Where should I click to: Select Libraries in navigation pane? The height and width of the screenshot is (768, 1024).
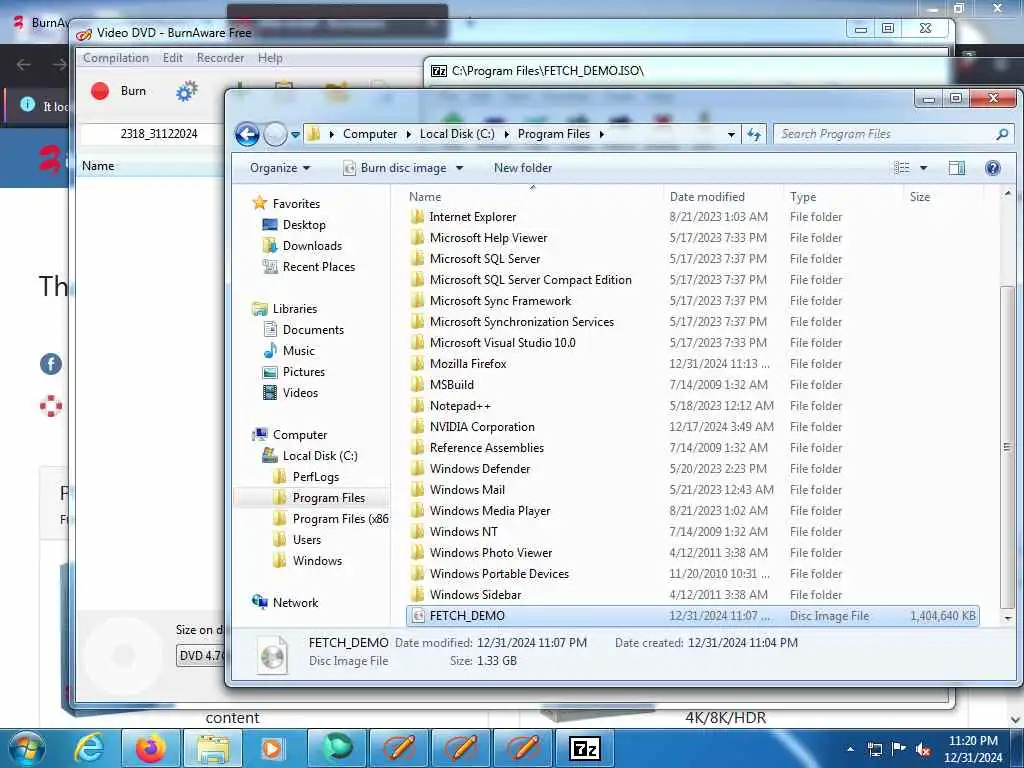coord(295,309)
